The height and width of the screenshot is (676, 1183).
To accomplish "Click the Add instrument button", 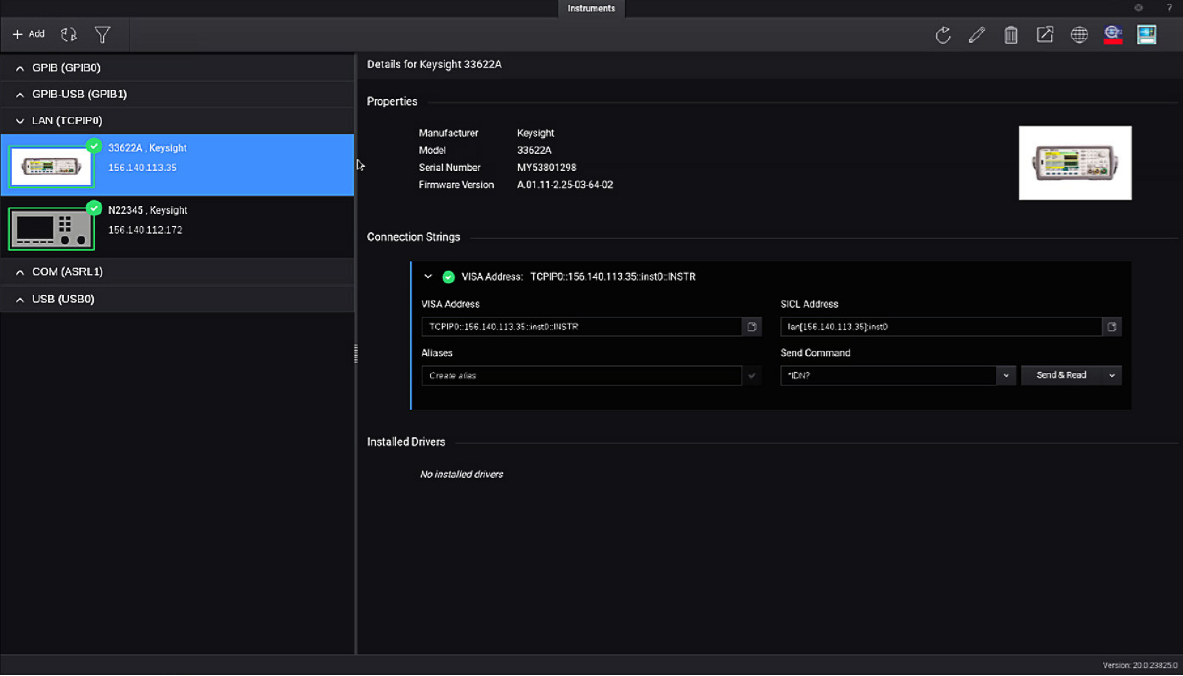I will pyautogui.click(x=29, y=34).
